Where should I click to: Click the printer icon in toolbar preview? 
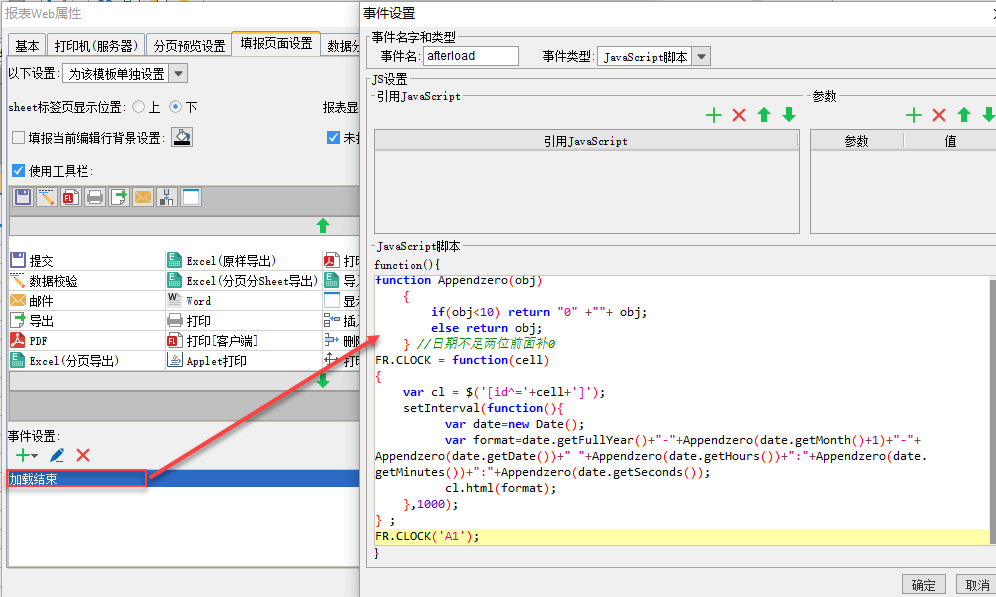pos(95,197)
